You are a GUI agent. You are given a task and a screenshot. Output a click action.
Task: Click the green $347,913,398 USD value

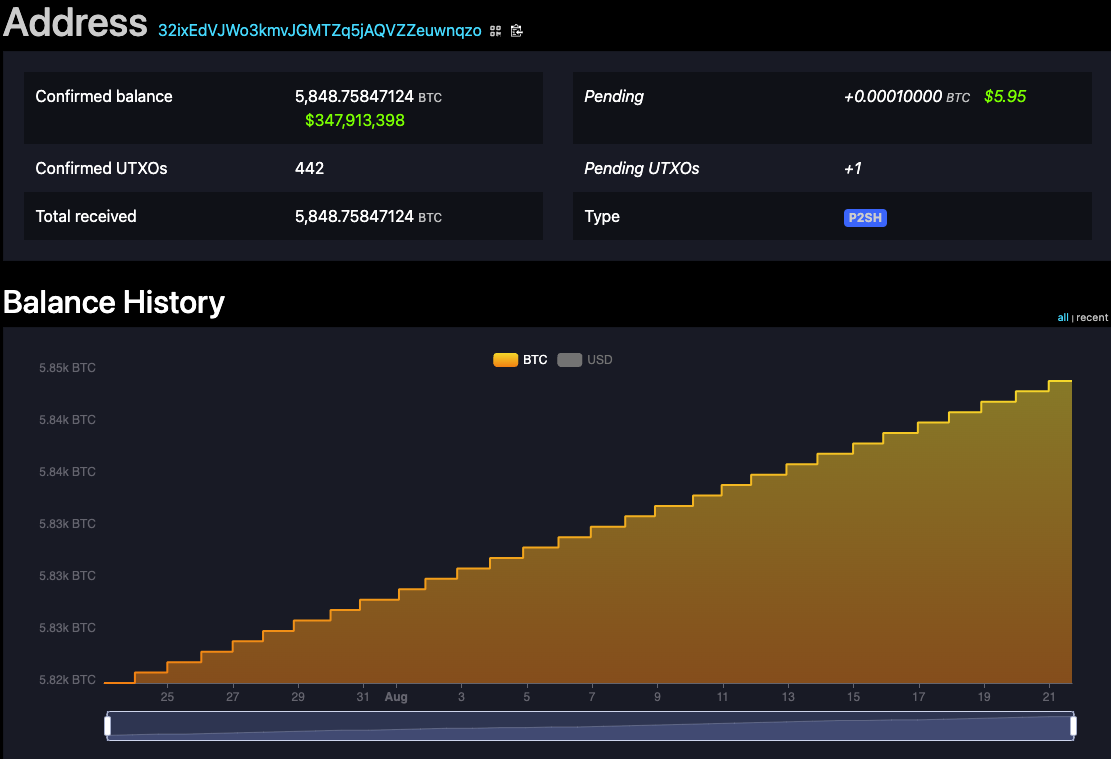[355, 121]
